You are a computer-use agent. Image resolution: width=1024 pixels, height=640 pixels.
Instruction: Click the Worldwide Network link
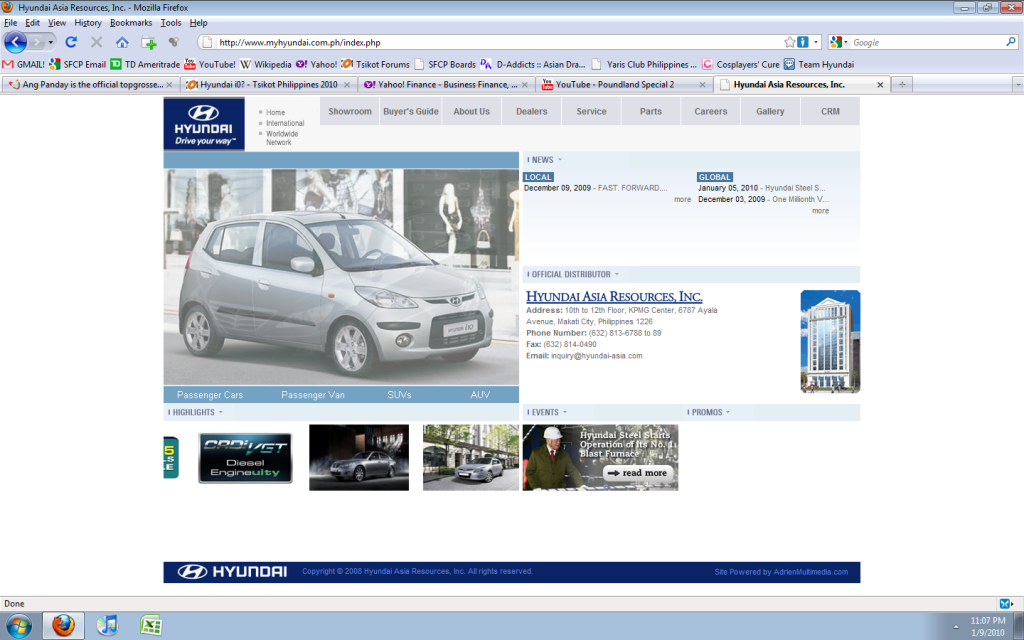282,138
